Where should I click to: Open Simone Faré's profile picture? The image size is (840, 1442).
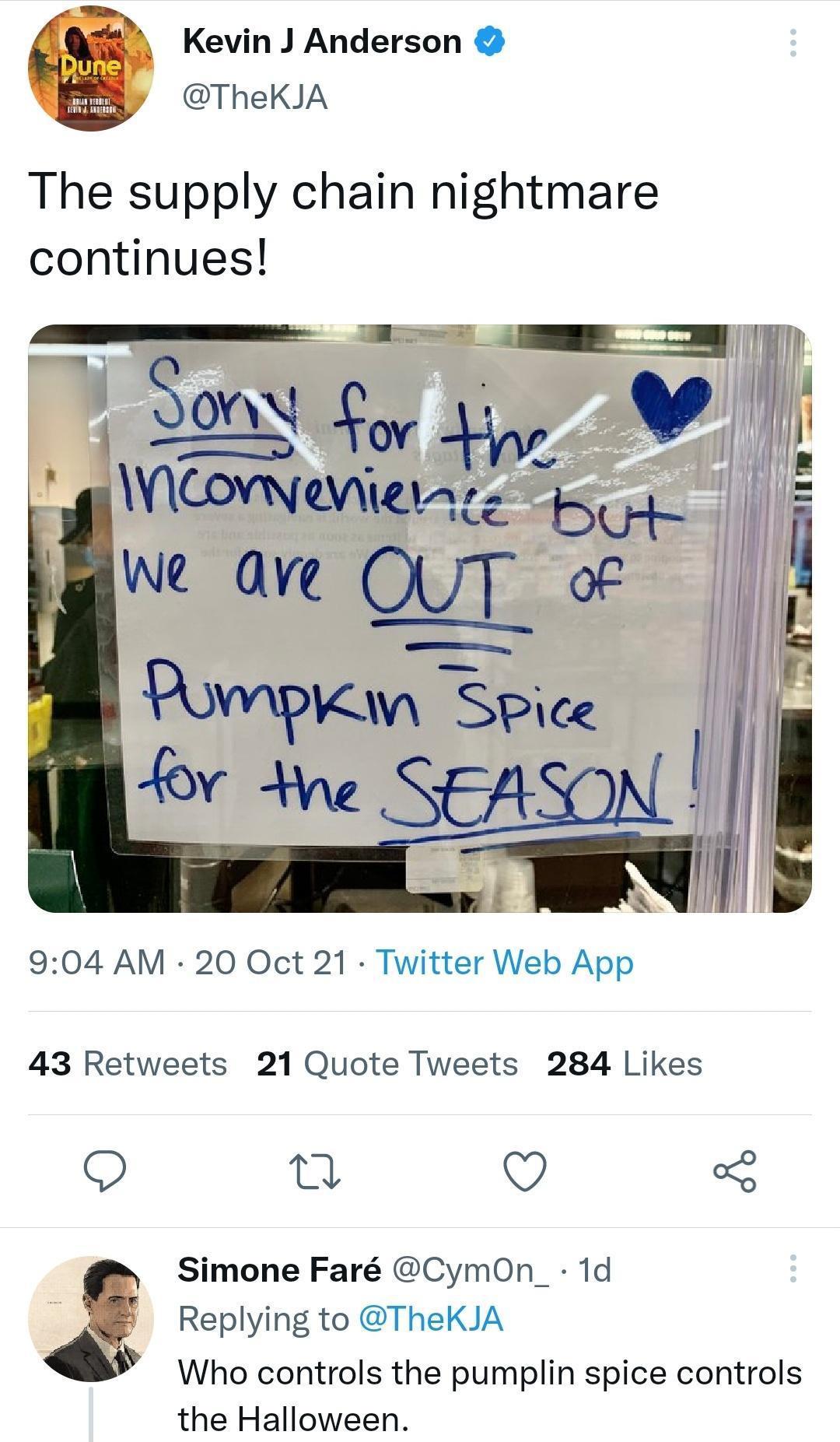91,1318
